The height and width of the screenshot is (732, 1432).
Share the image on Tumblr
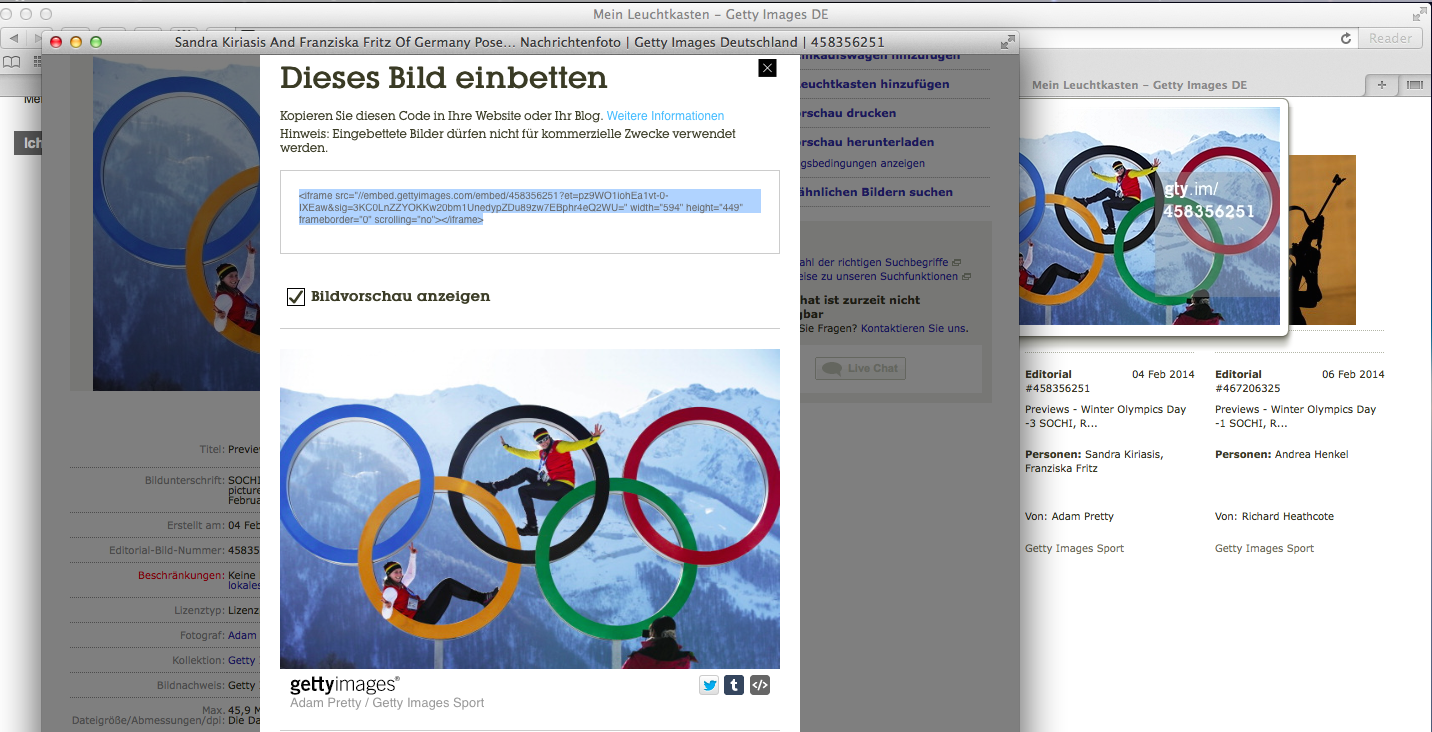734,685
